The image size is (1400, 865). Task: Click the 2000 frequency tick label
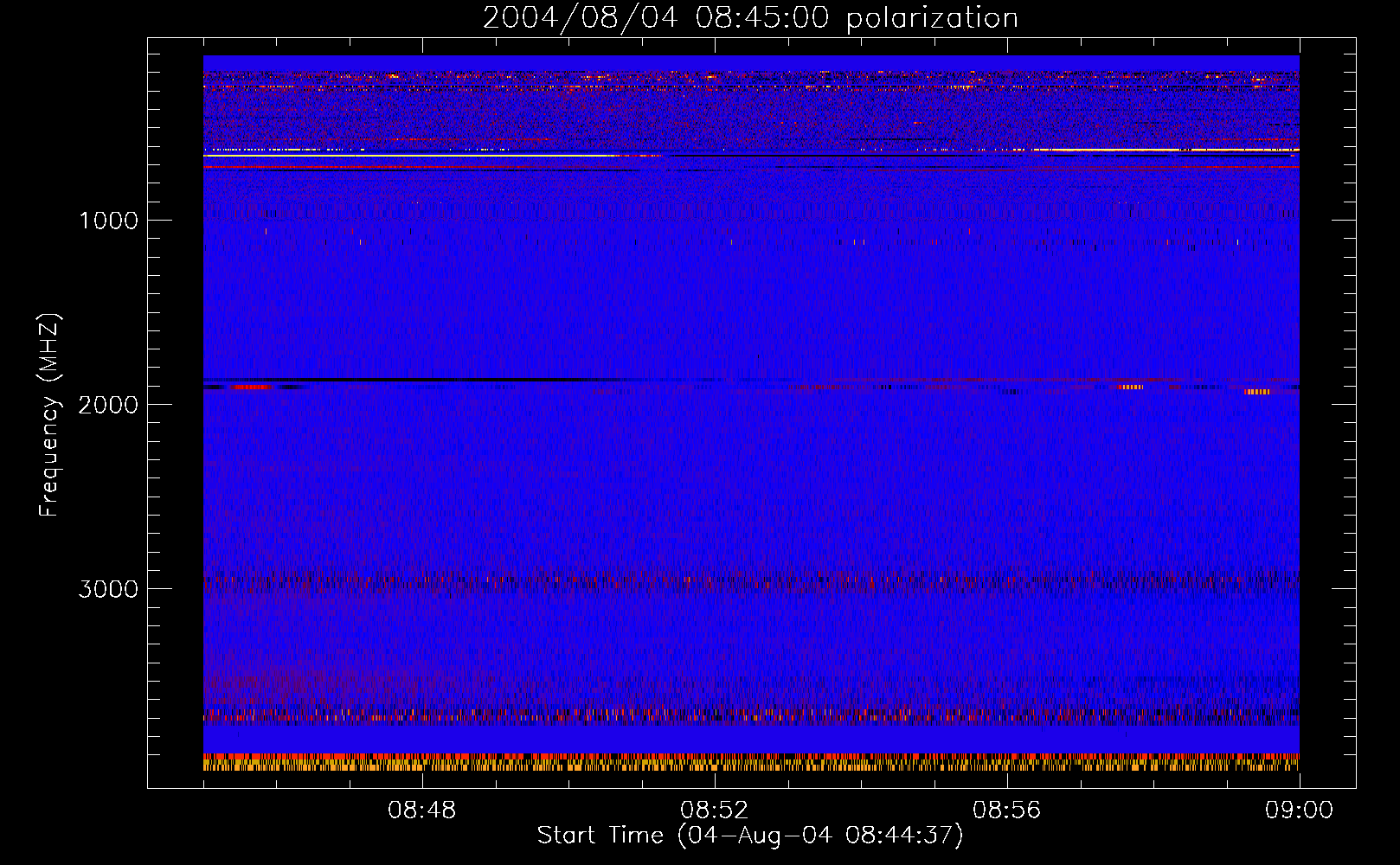(x=109, y=405)
